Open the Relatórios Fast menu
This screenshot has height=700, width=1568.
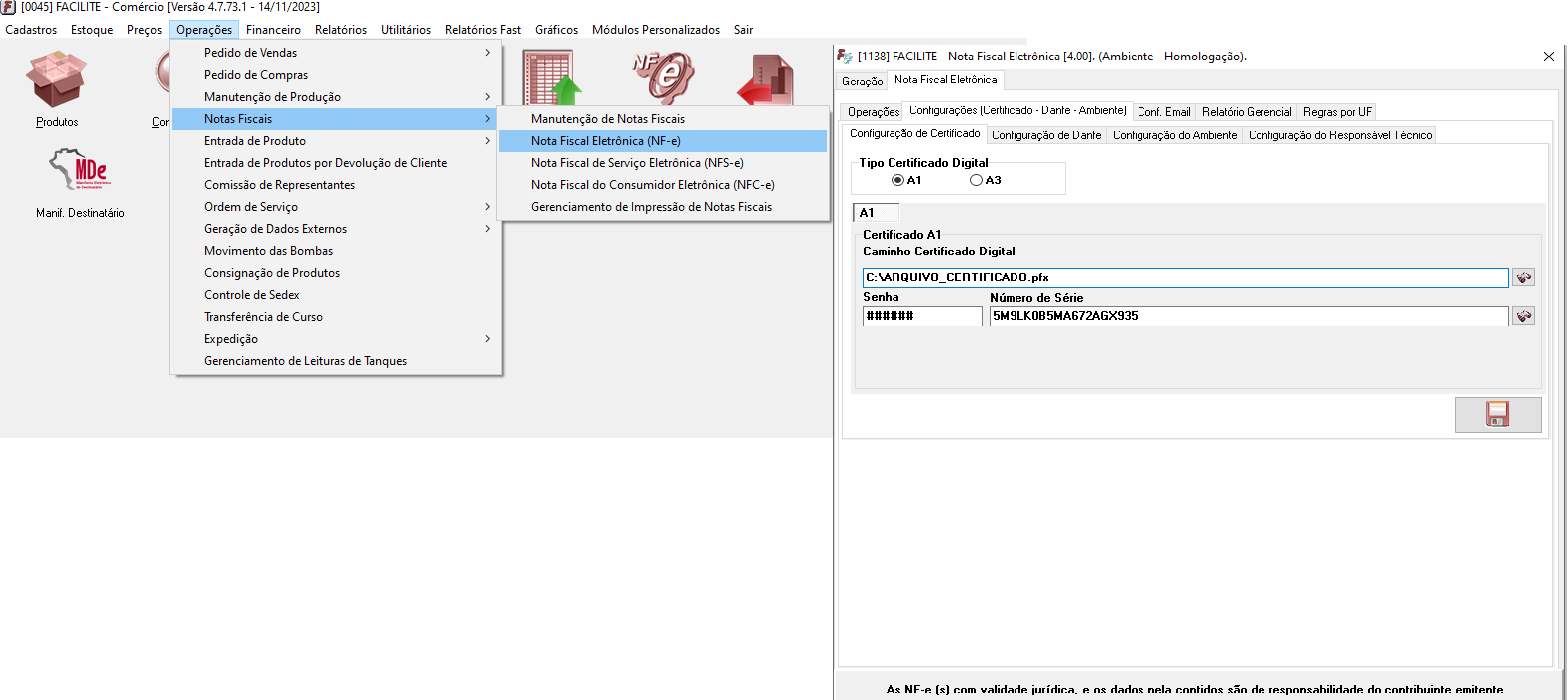coord(483,30)
